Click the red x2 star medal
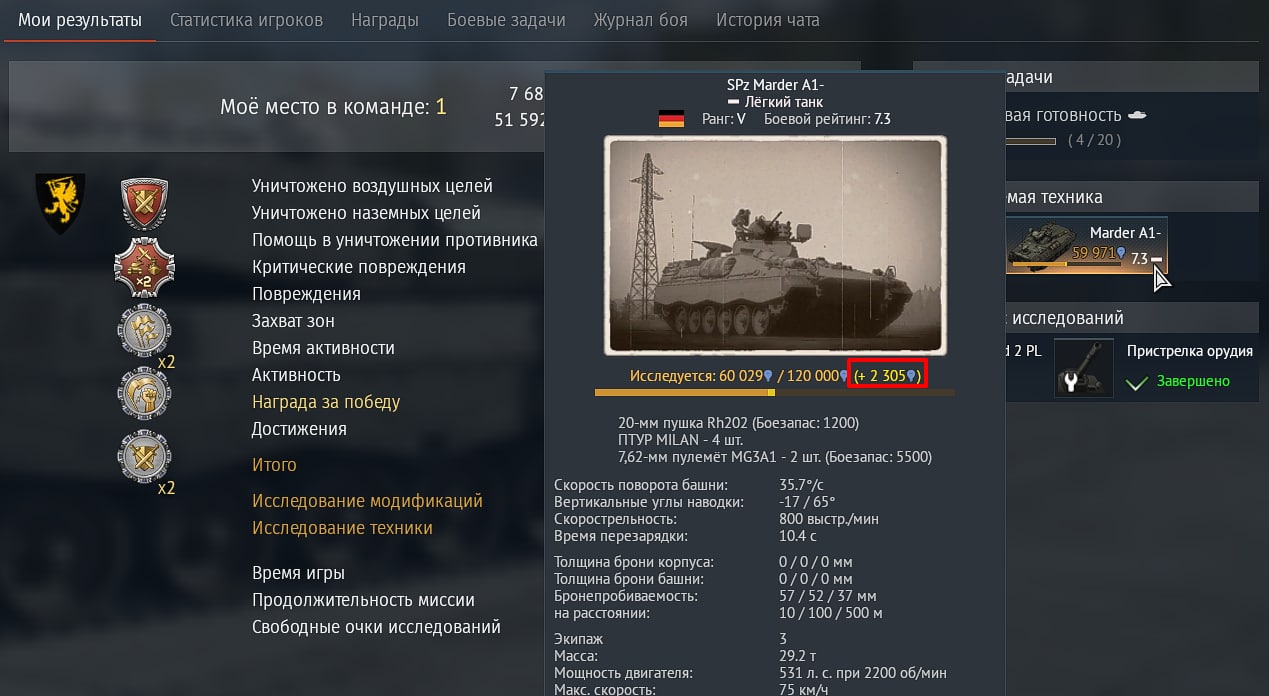Screen dimensions: 1269x696 pos(144,268)
